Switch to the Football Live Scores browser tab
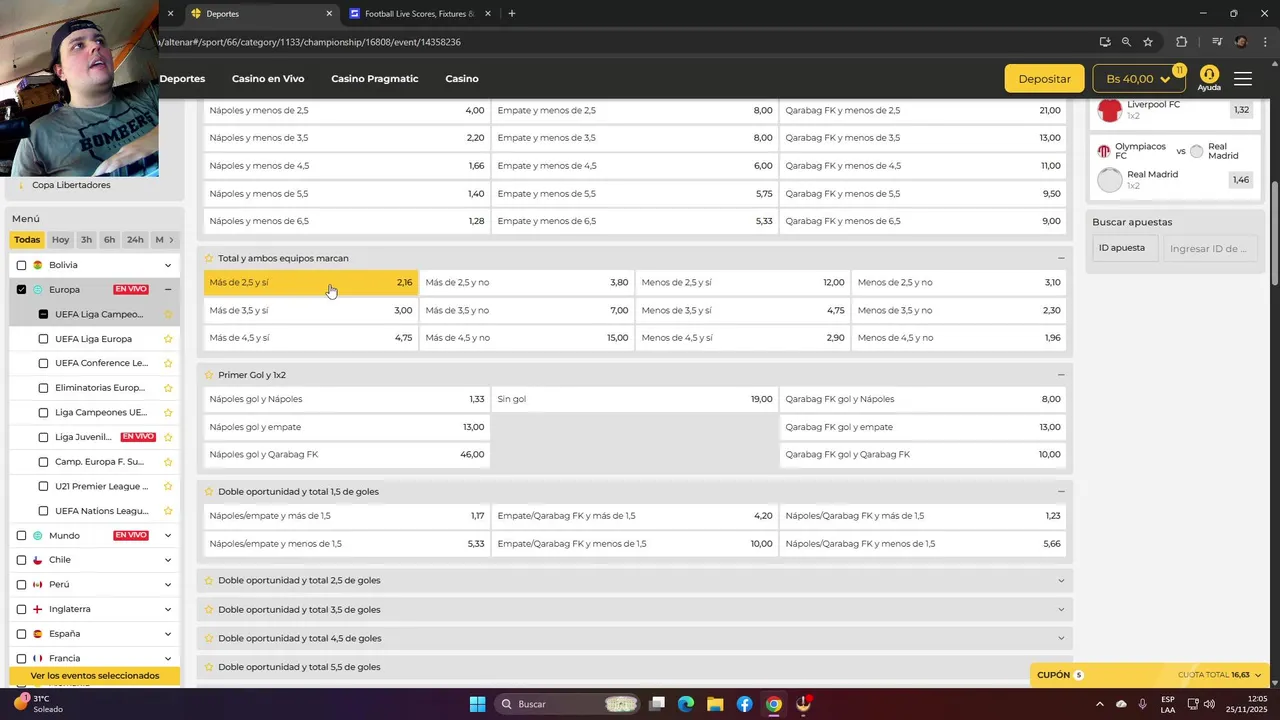Image resolution: width=1280 pixels, height=720 pixels. click(x=420, y=14)
